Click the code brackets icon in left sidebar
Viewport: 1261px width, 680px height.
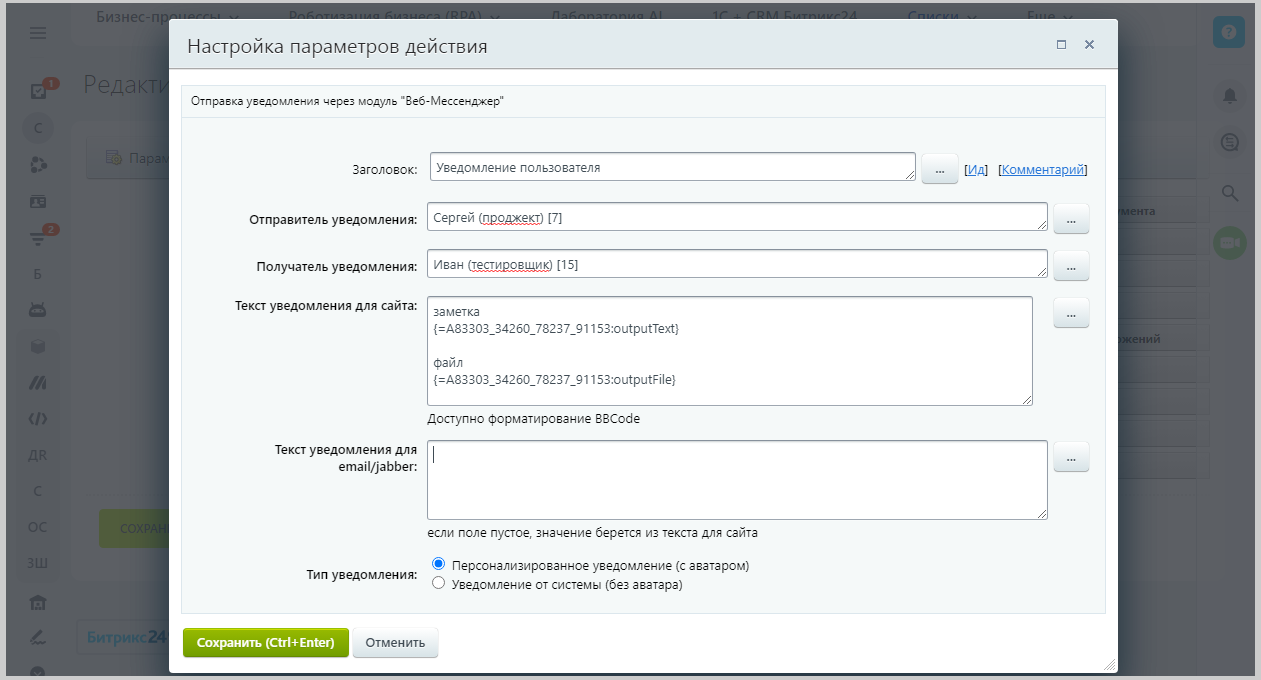click(x=38, y=419)
